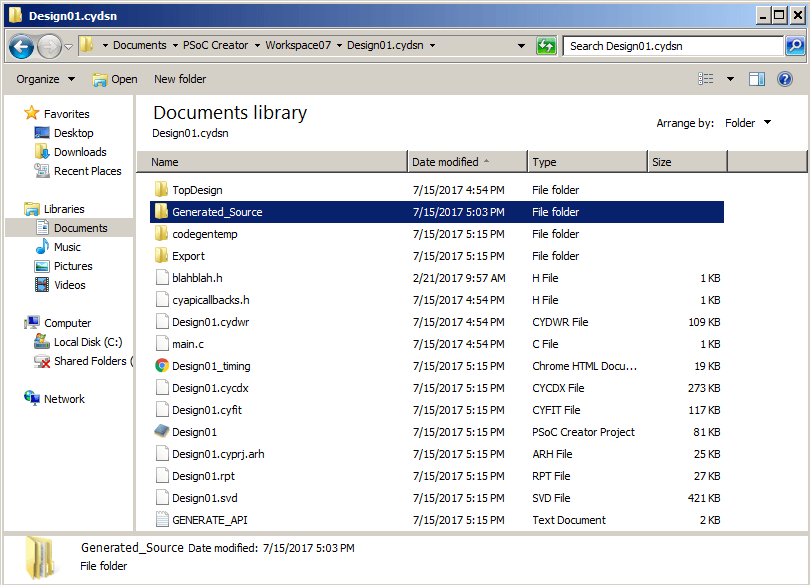Click the Music note icon
810x585 pixels.
(x=42, y=247)
